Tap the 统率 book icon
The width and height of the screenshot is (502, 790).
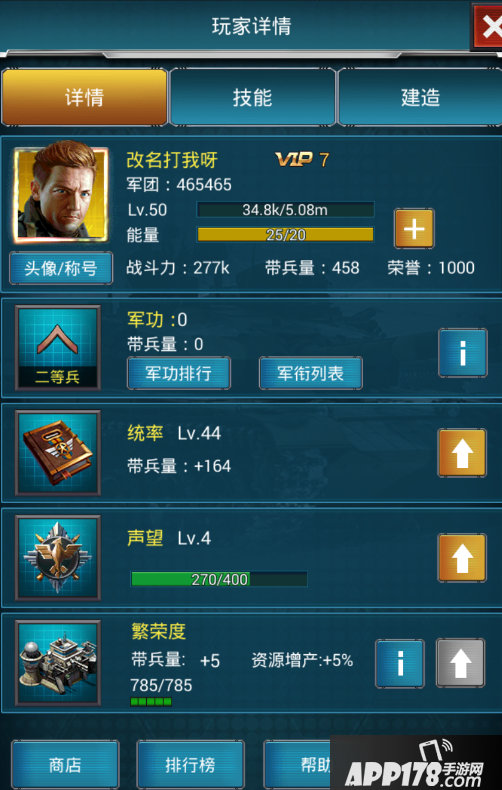pos(58,452)
